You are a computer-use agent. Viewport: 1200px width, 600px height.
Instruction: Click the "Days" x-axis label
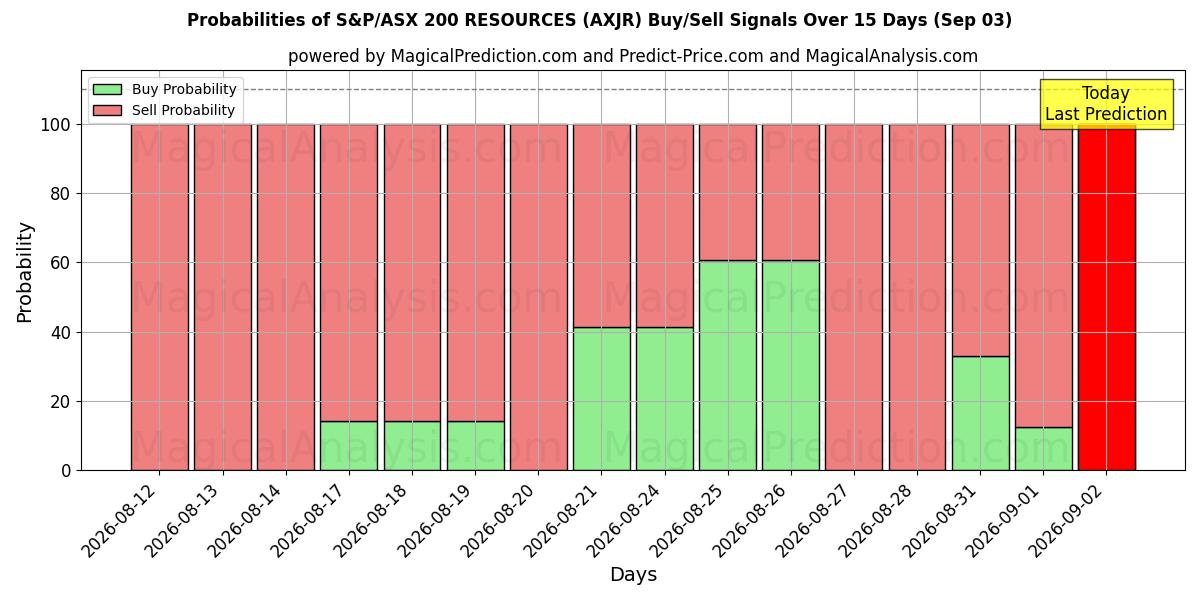(633, 574)
